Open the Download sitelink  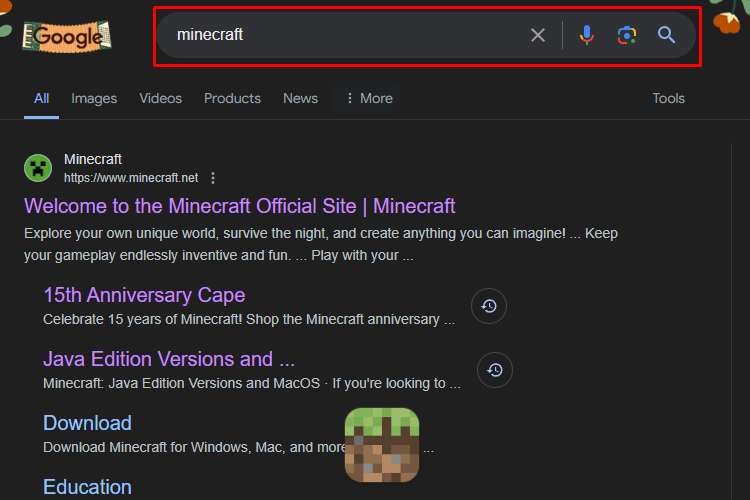88,423
